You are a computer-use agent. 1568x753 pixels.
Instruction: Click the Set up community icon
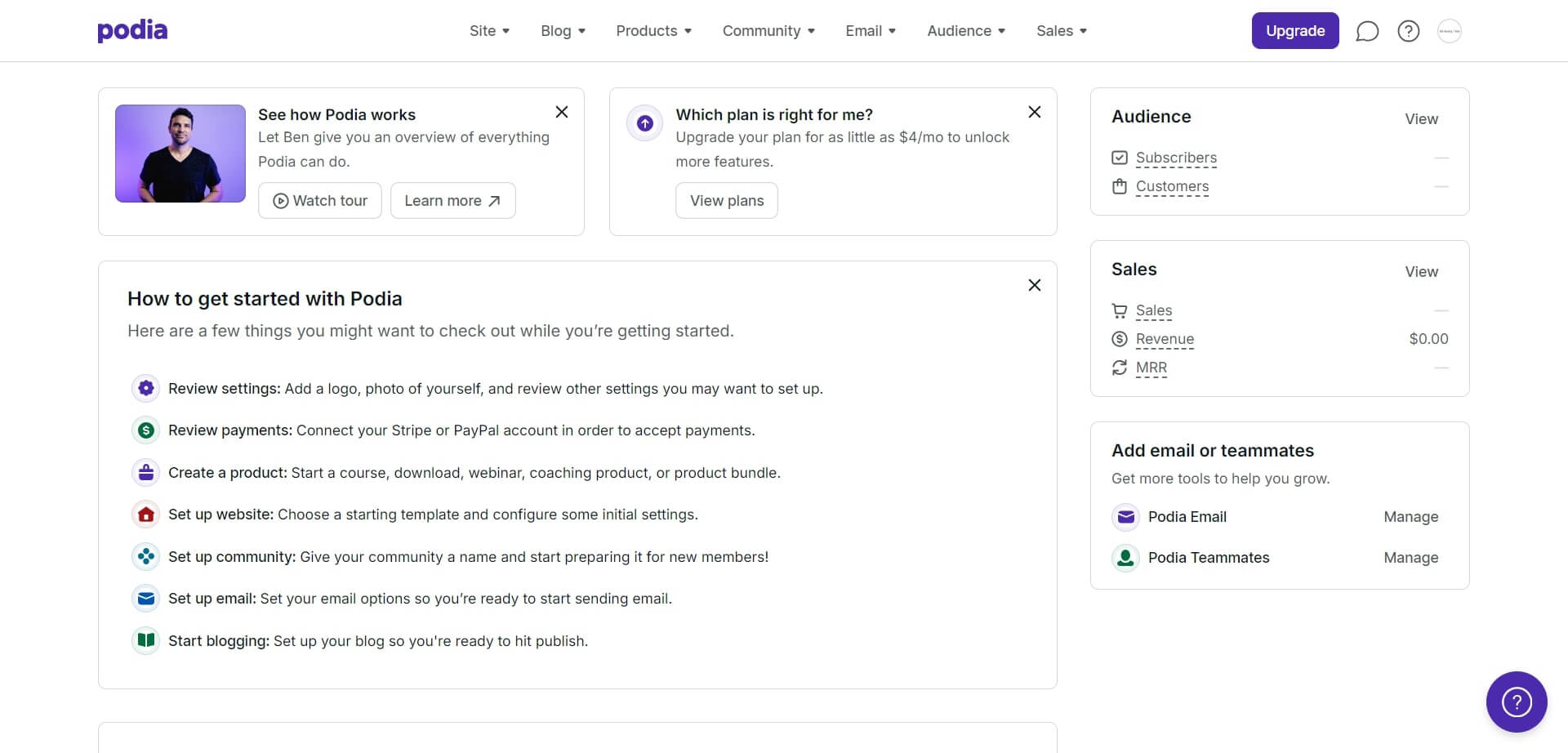tap(146, 556)
